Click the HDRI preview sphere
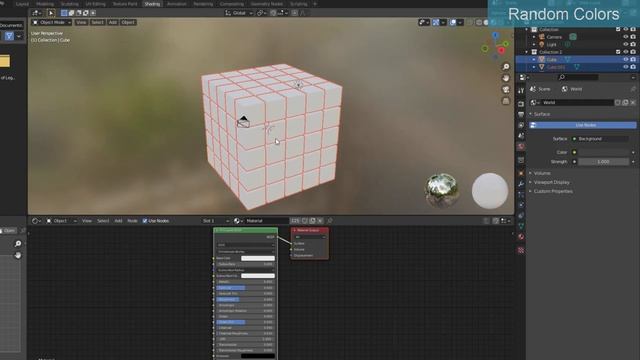The height and width of the screenshot is (360, 640). (441, 190)
